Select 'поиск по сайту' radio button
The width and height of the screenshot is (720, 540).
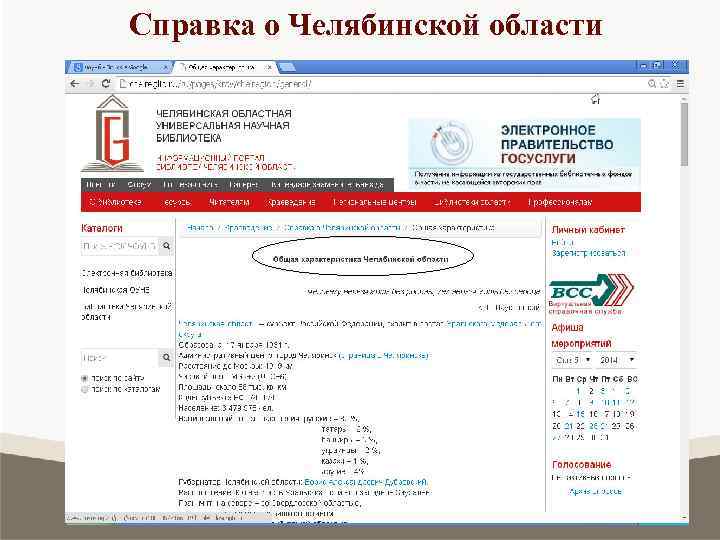click(84, 378)
